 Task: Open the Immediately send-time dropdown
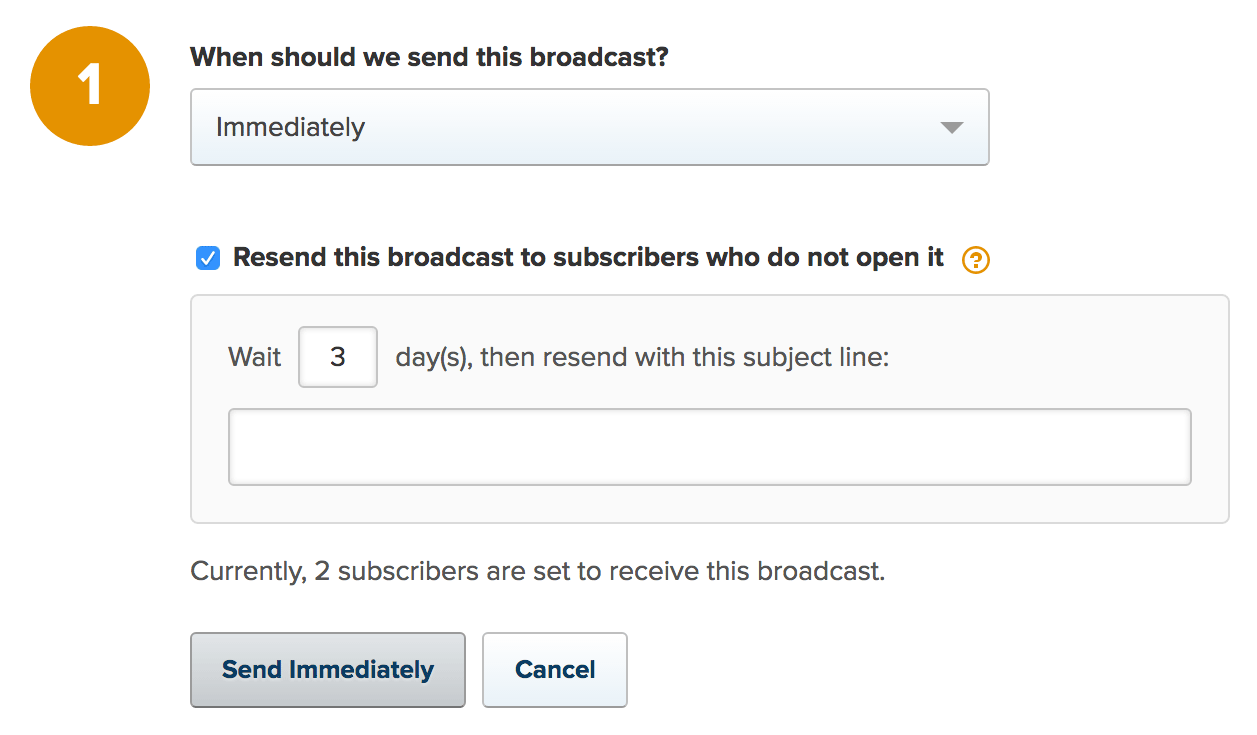click(x=589, y=127)
